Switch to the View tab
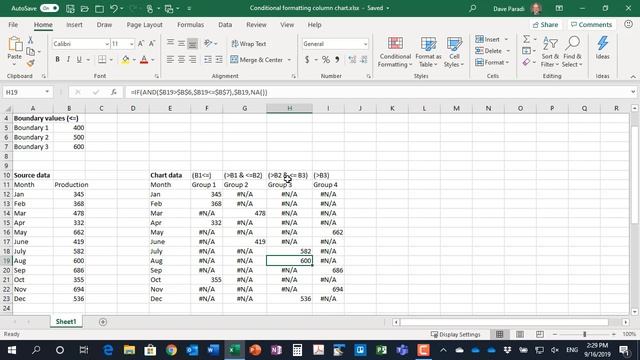The image size is (640, 360). pos(287,25)
